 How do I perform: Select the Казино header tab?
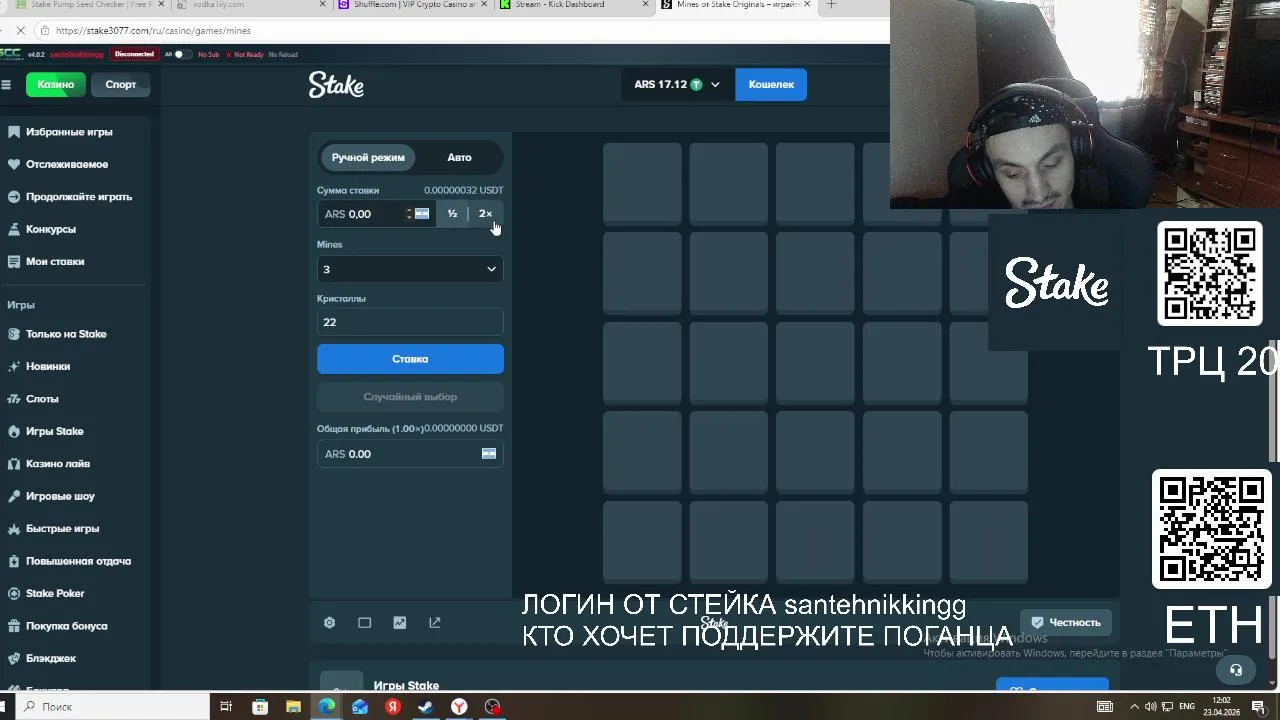click(x=56, y=85)
